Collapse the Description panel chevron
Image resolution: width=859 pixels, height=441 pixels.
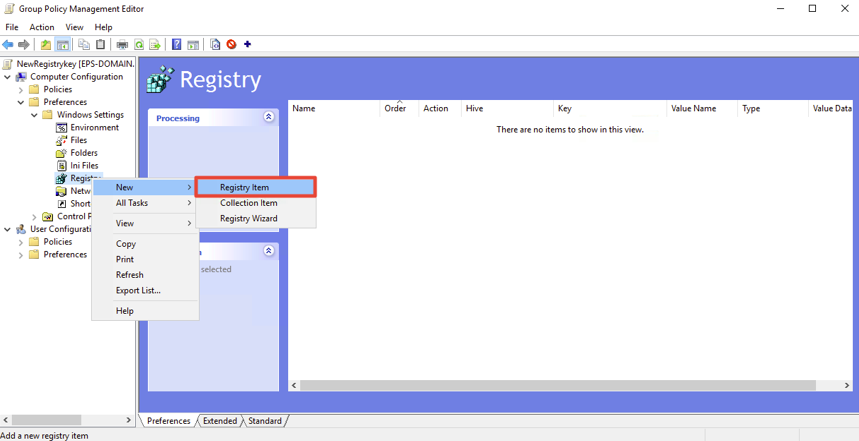[x=268, y=250]
